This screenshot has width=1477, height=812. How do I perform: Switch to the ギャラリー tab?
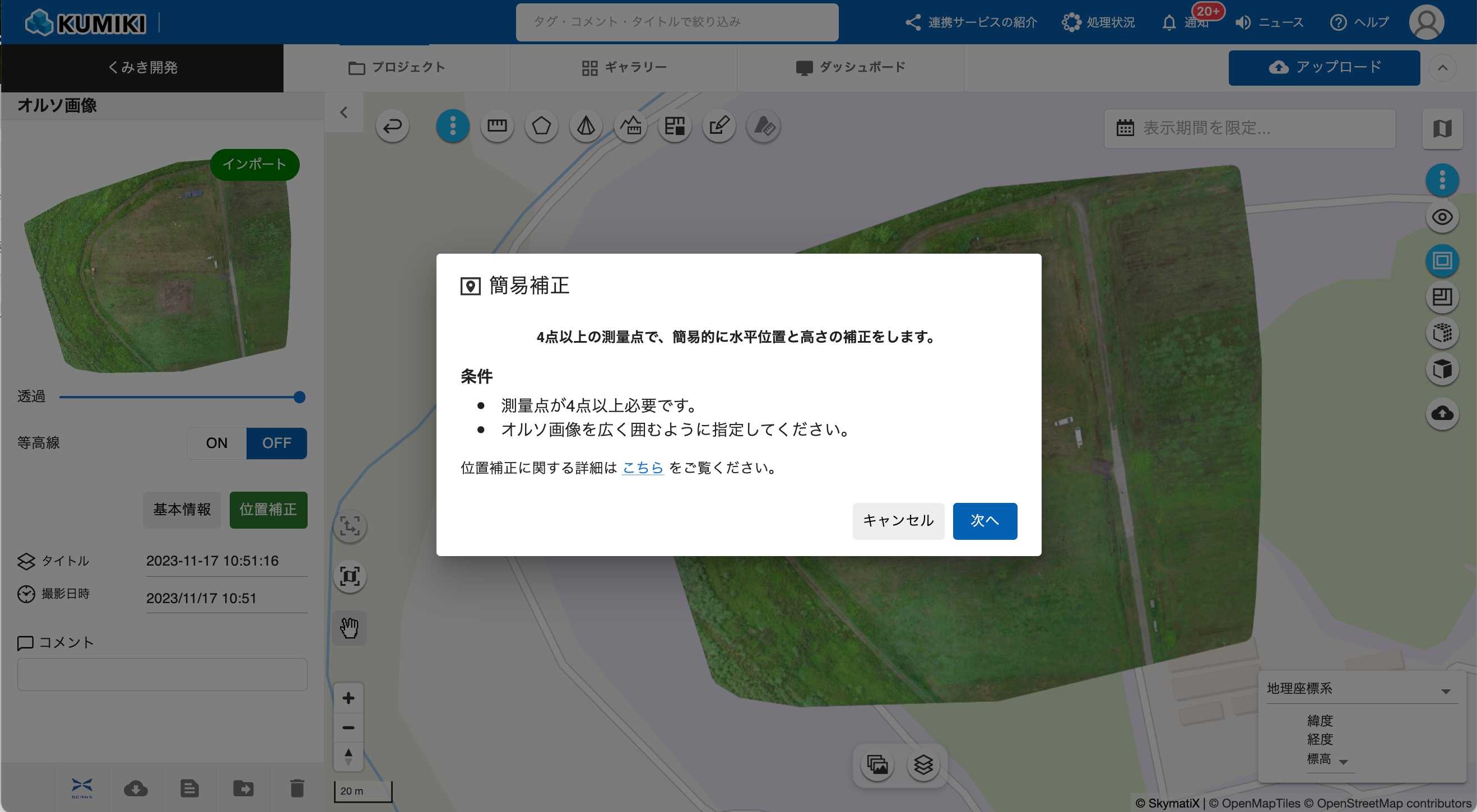click(624, 68)
